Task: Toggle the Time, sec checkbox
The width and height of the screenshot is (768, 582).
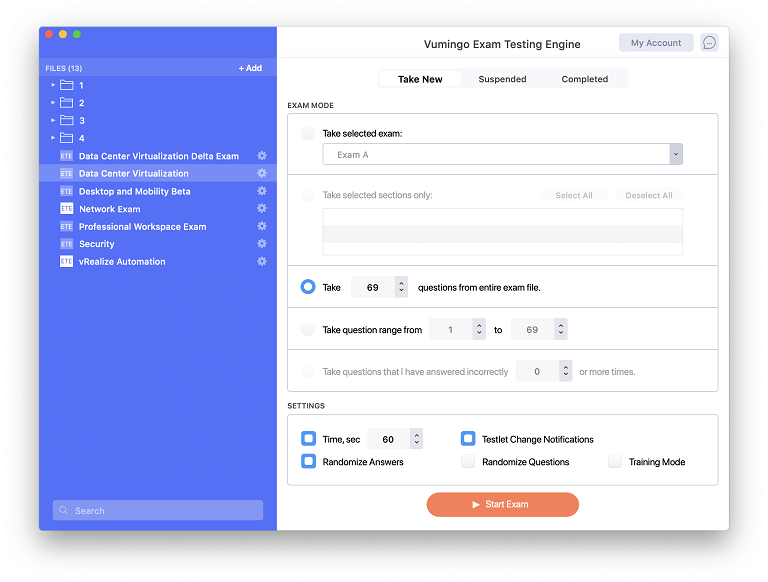Action: tap(309, 438)
